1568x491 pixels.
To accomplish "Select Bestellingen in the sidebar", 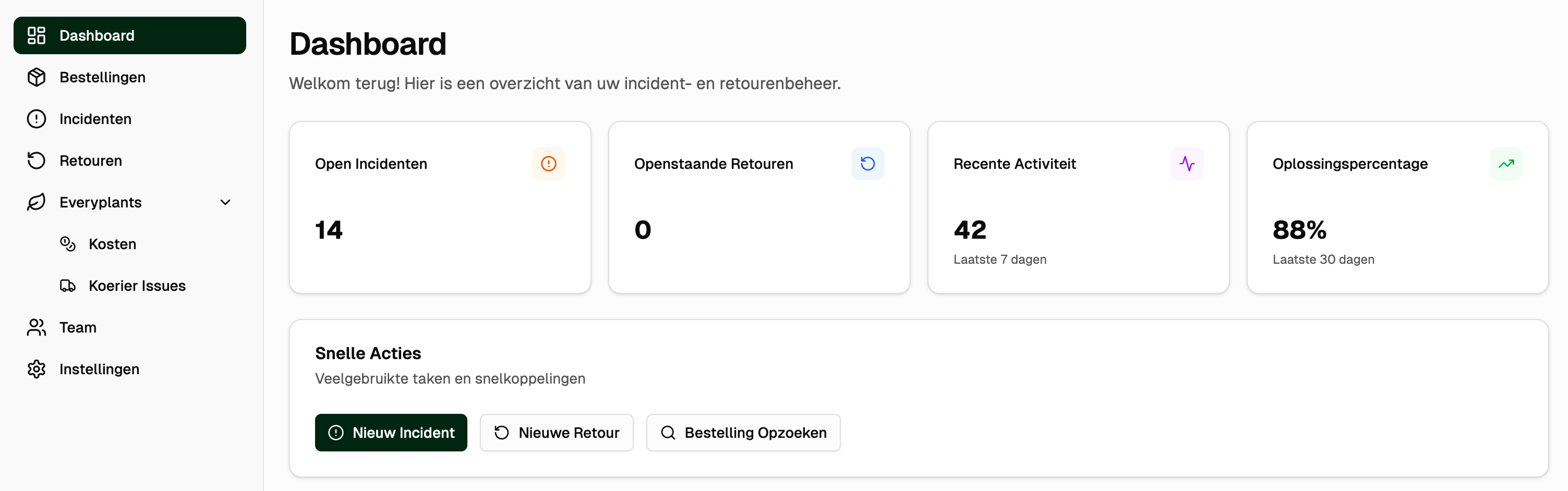I will [102, 77].
